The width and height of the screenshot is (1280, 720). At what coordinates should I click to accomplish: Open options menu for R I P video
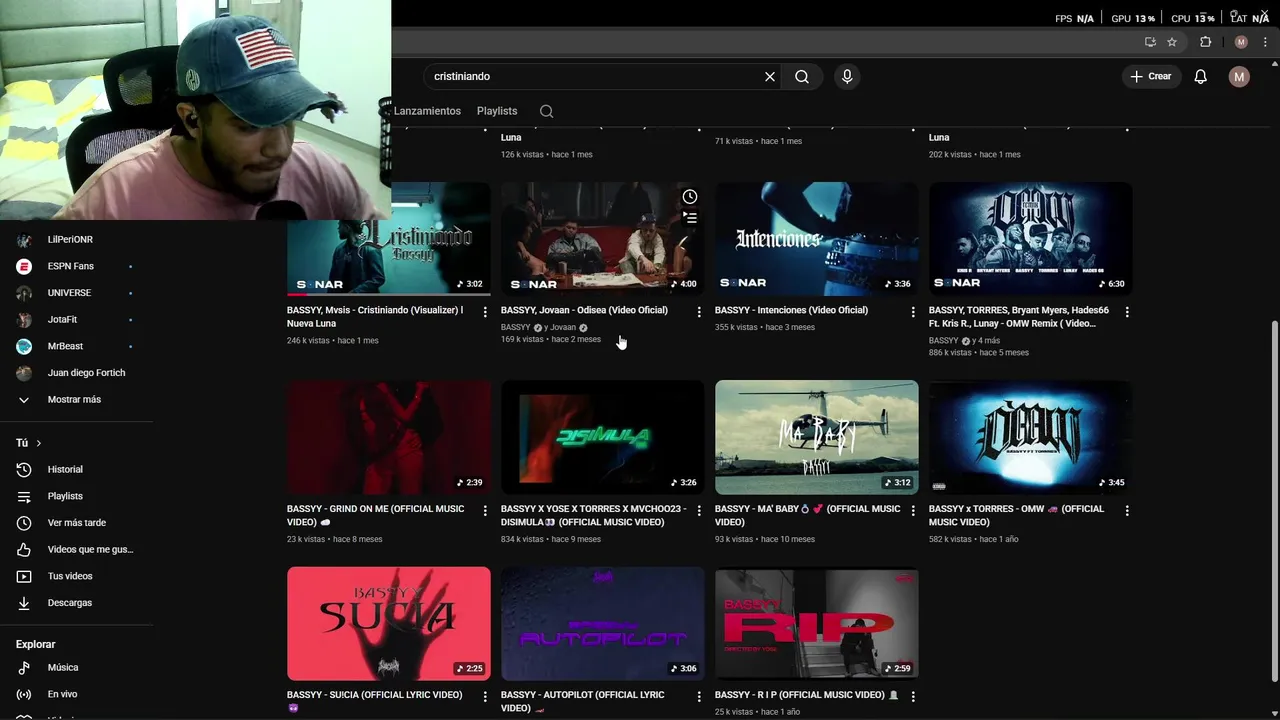[913, 696]
